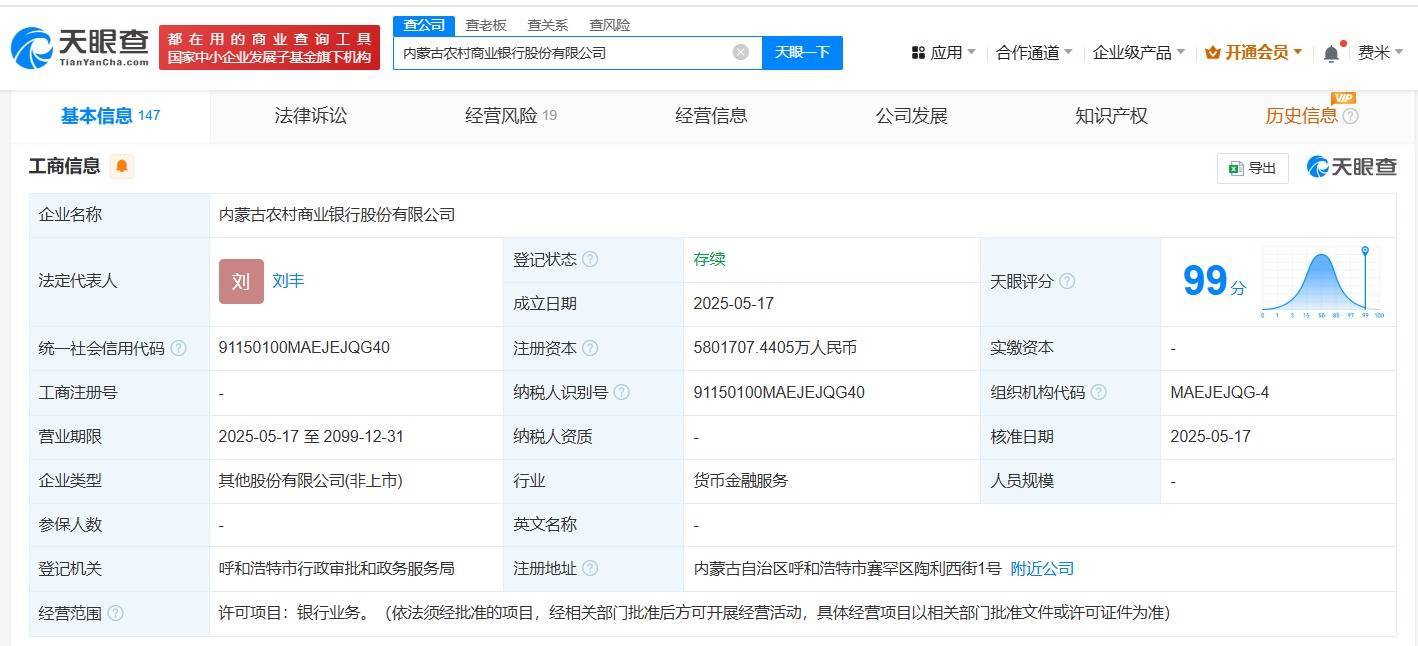Click the approval date value beside 核准日期
This screenshot has width=1418, height=646.
(1210, 436)
